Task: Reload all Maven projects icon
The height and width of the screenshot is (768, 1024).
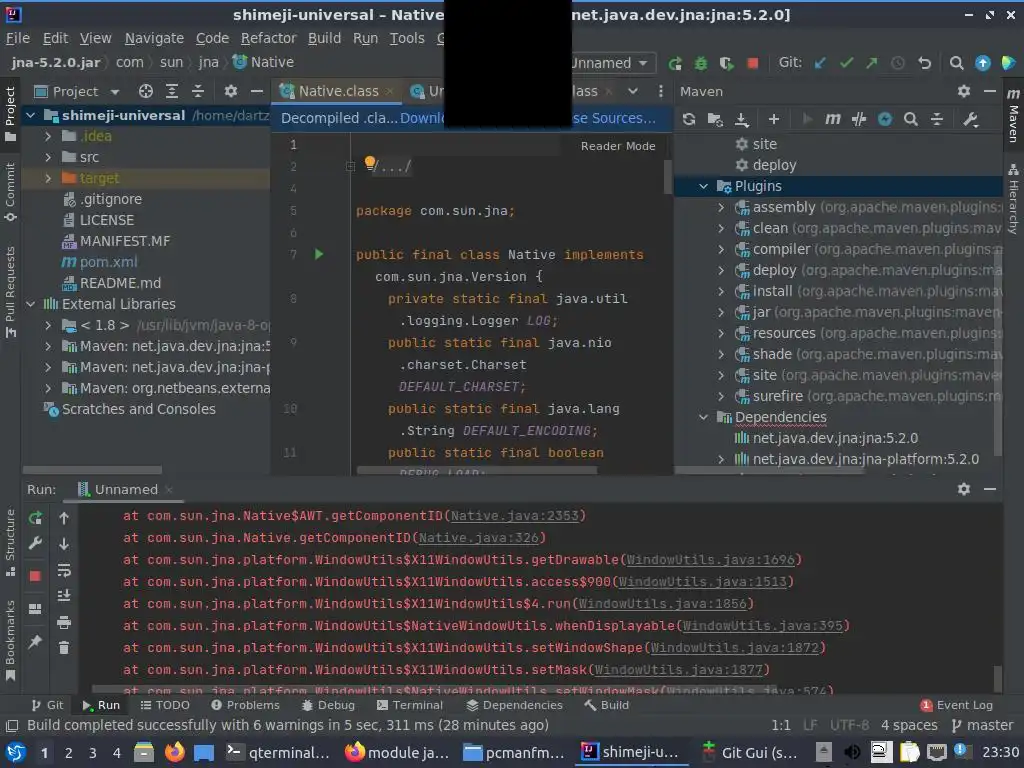Action: tap(689, 119)
